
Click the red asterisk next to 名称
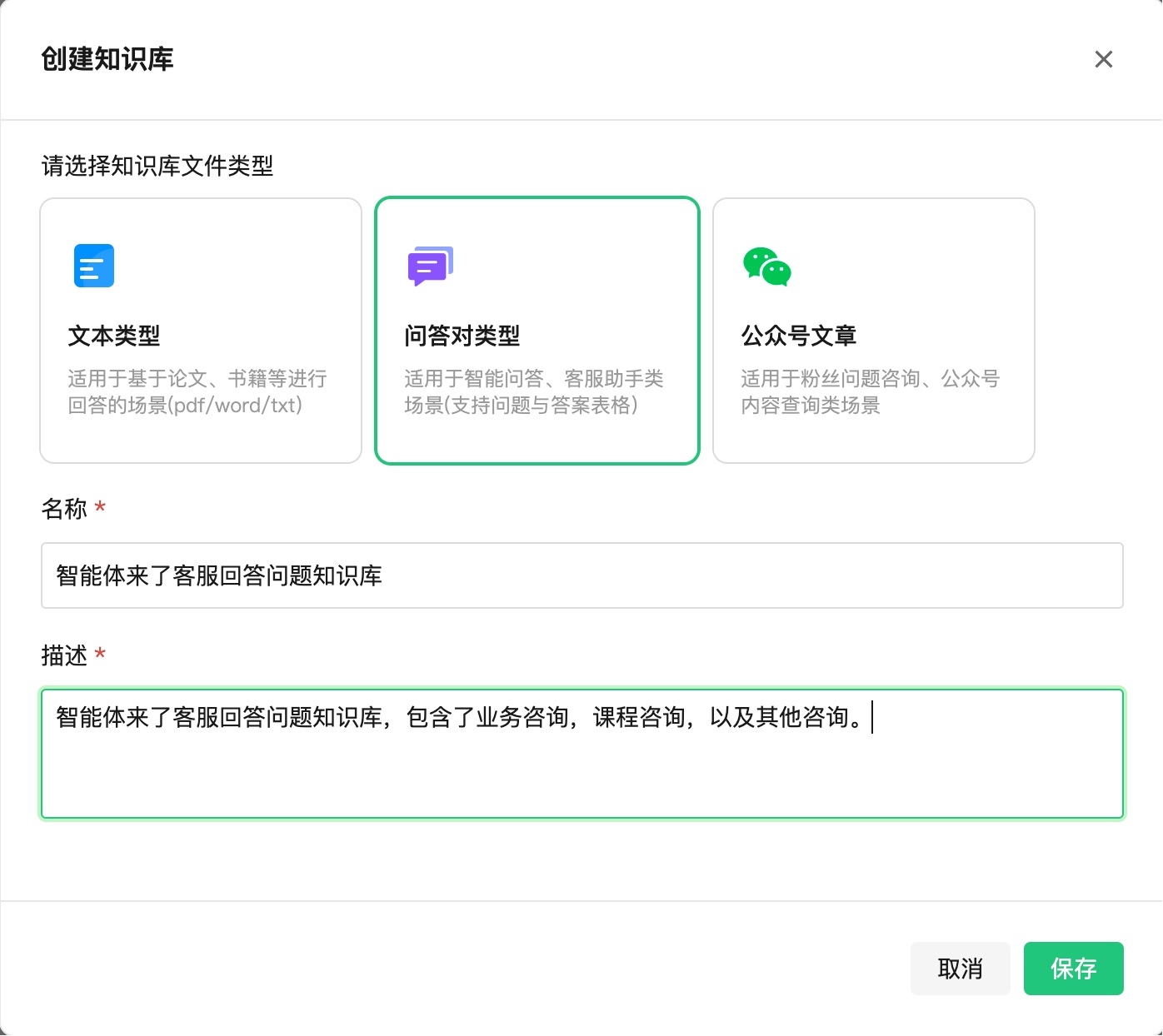click(100, 508)
